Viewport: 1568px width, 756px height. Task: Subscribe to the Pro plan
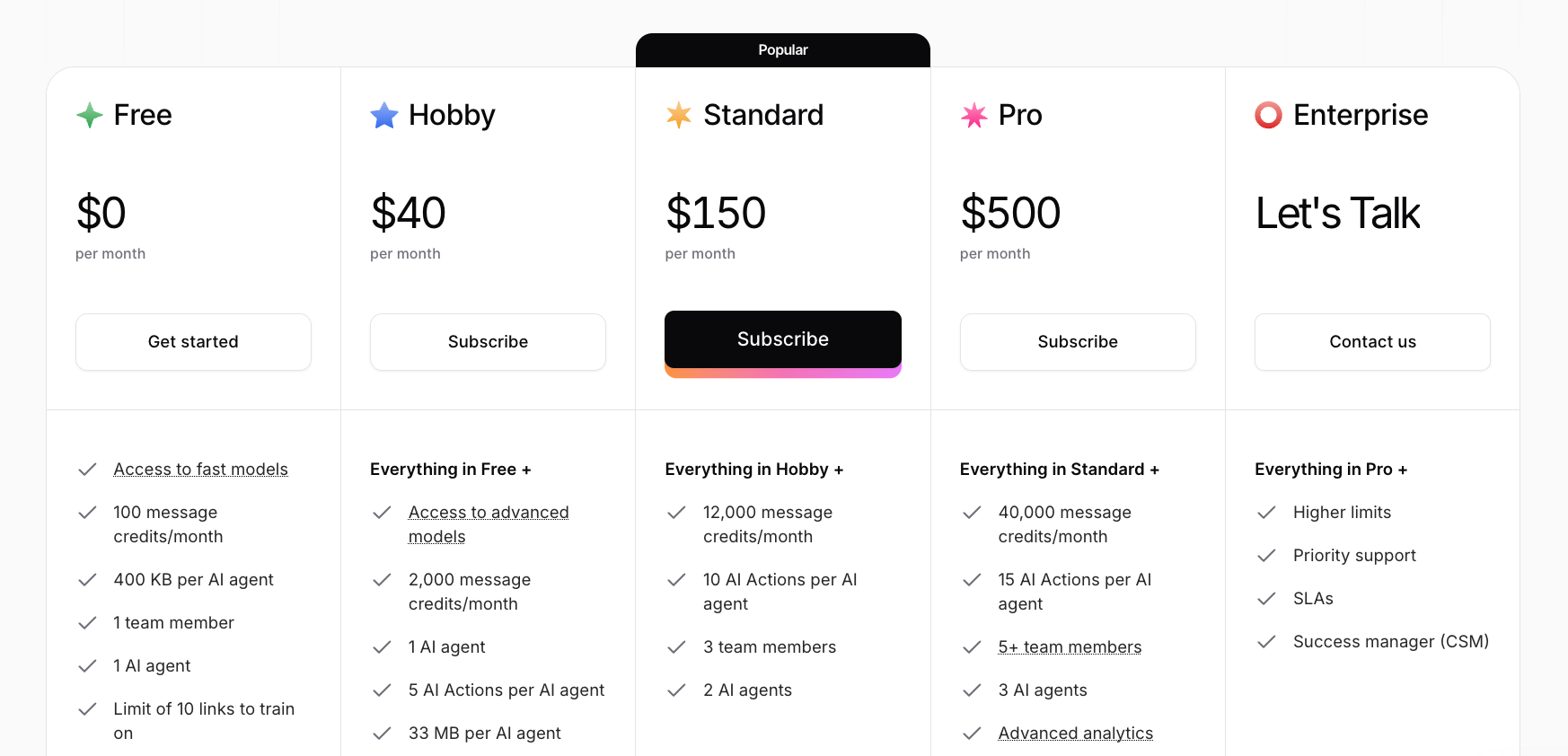pos(1078,342)
